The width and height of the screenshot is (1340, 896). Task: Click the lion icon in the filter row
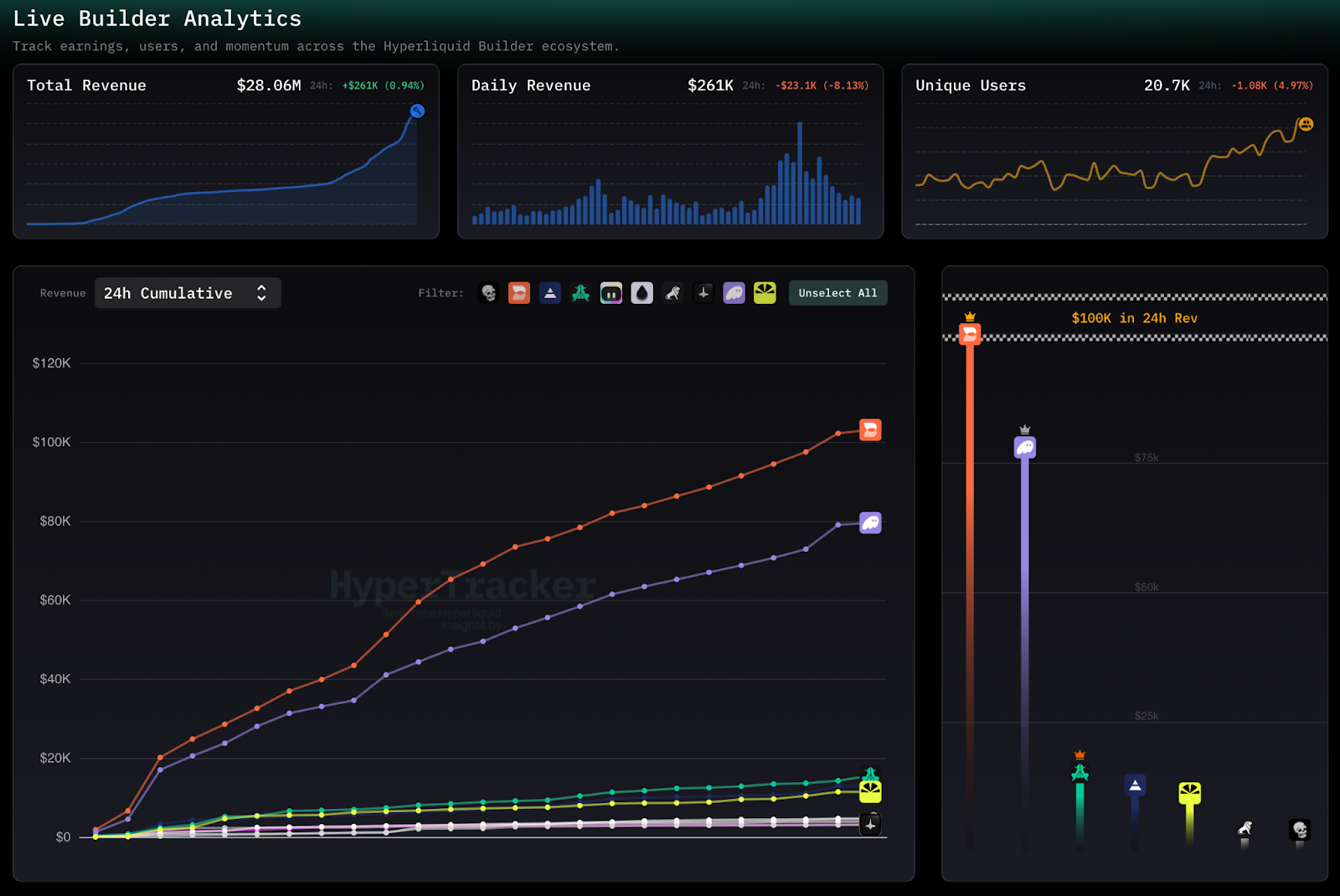click(673, 293)
